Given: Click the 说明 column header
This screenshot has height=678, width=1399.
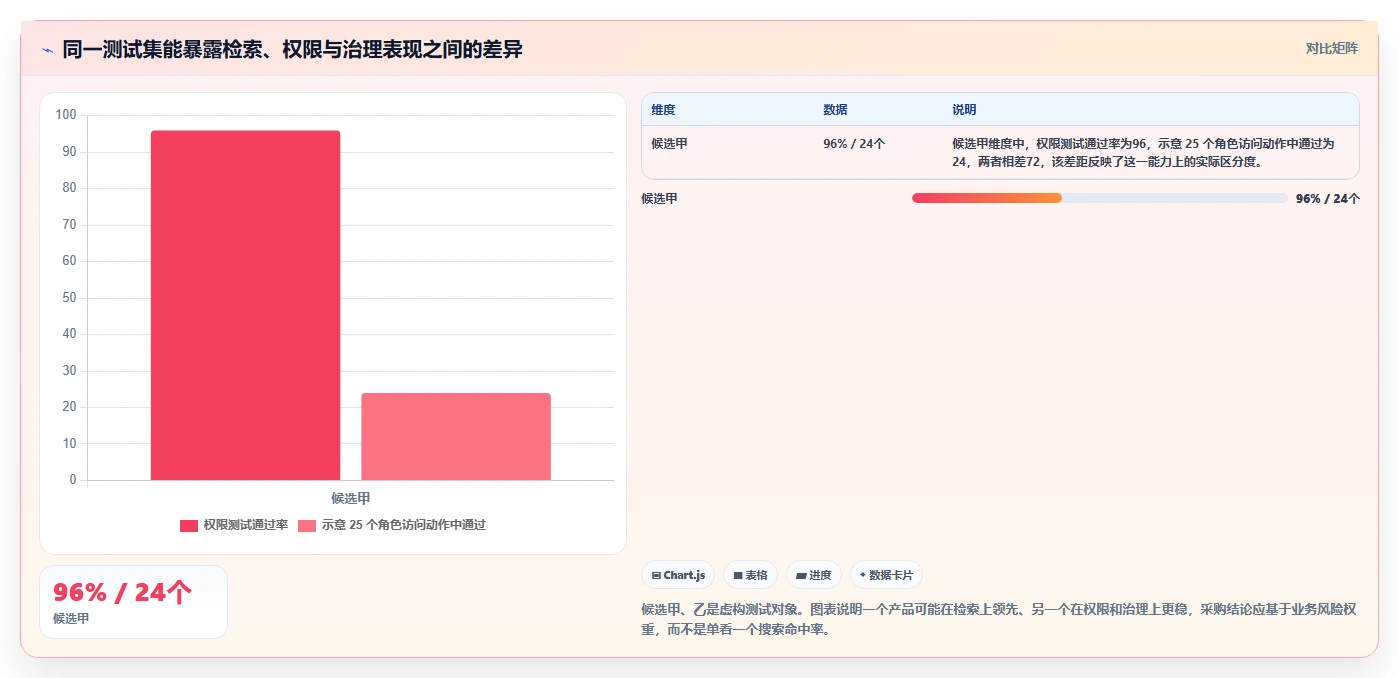Looking at the screenshot, I should pyautogui.click(x=964, y=110).
